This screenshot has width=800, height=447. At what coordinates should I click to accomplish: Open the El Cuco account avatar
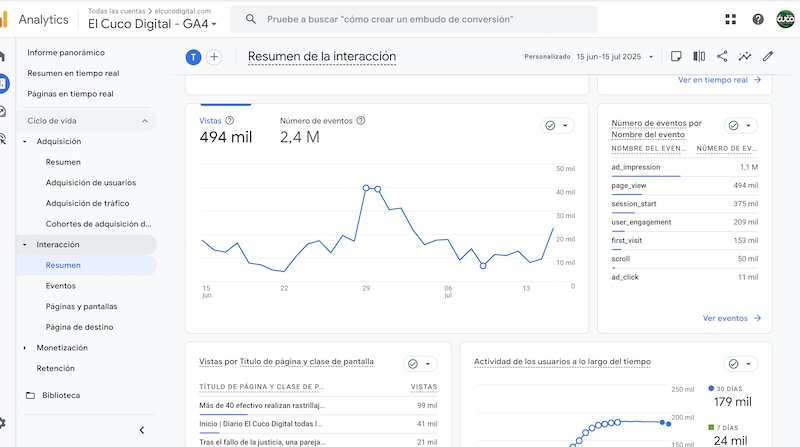pos(785,19)
